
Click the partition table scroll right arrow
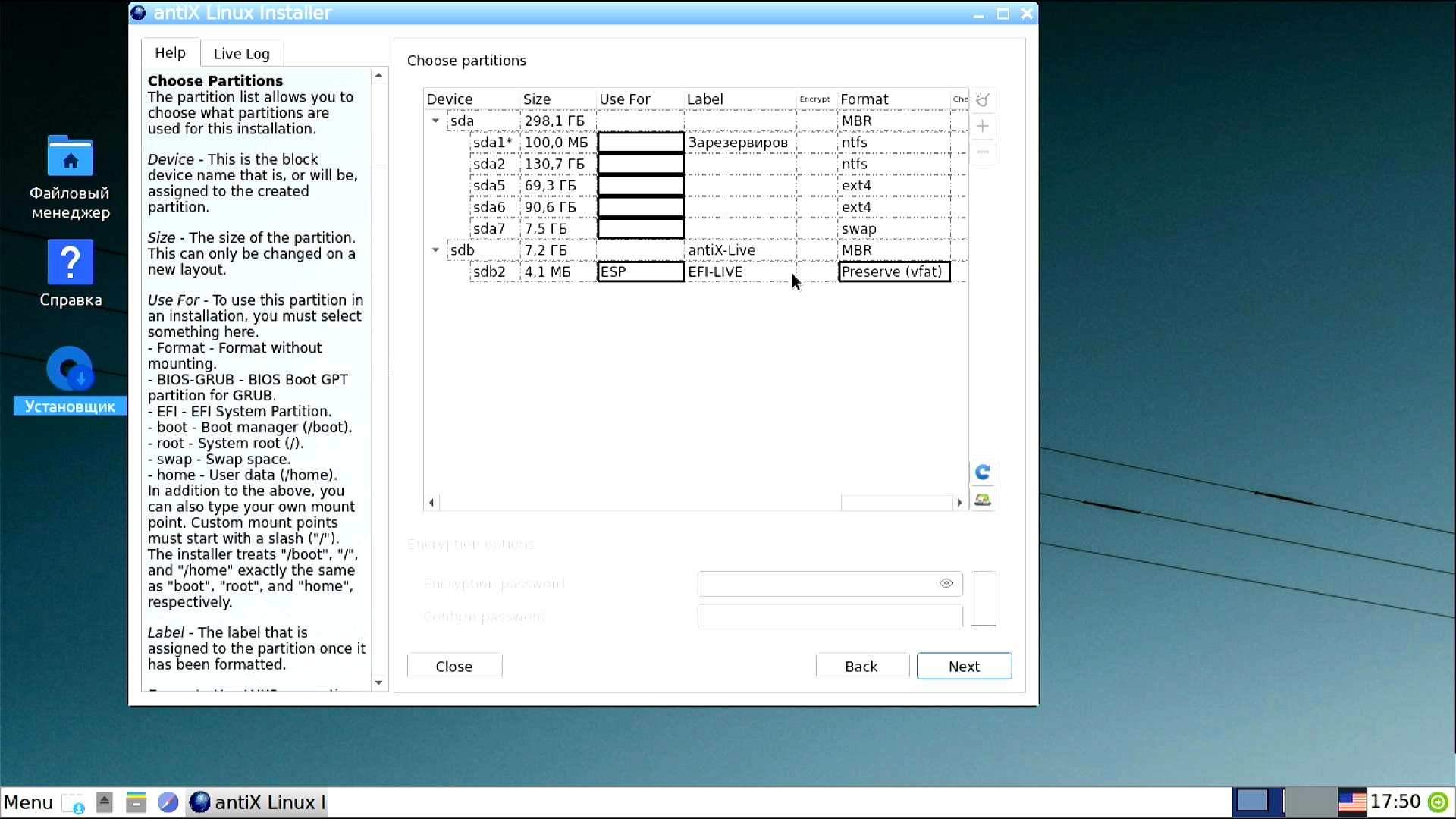(x=959, y=502)
